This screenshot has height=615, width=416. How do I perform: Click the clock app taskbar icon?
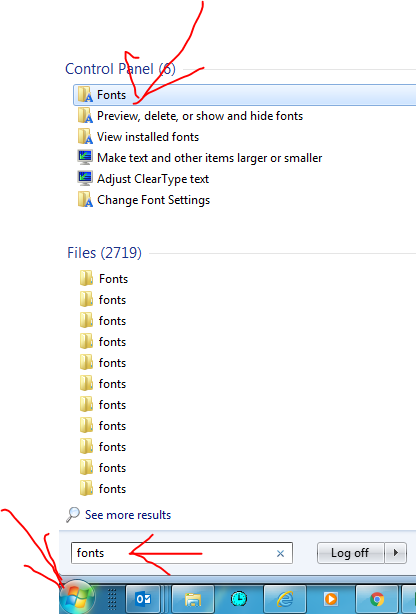(x=239, y=599)
